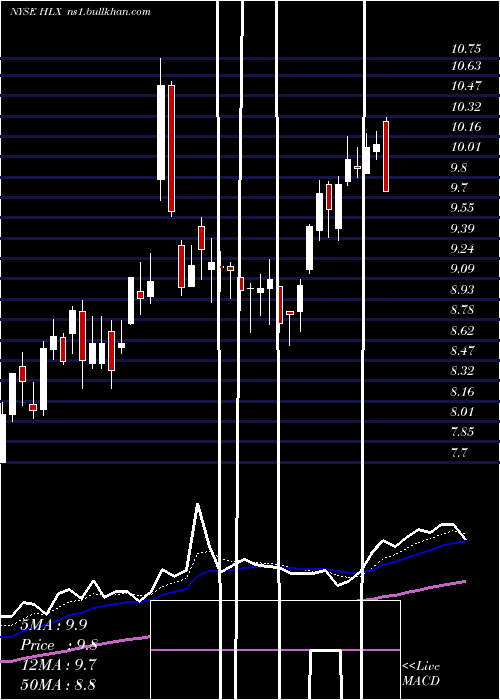Click the 8.47 price axis label

462,350
